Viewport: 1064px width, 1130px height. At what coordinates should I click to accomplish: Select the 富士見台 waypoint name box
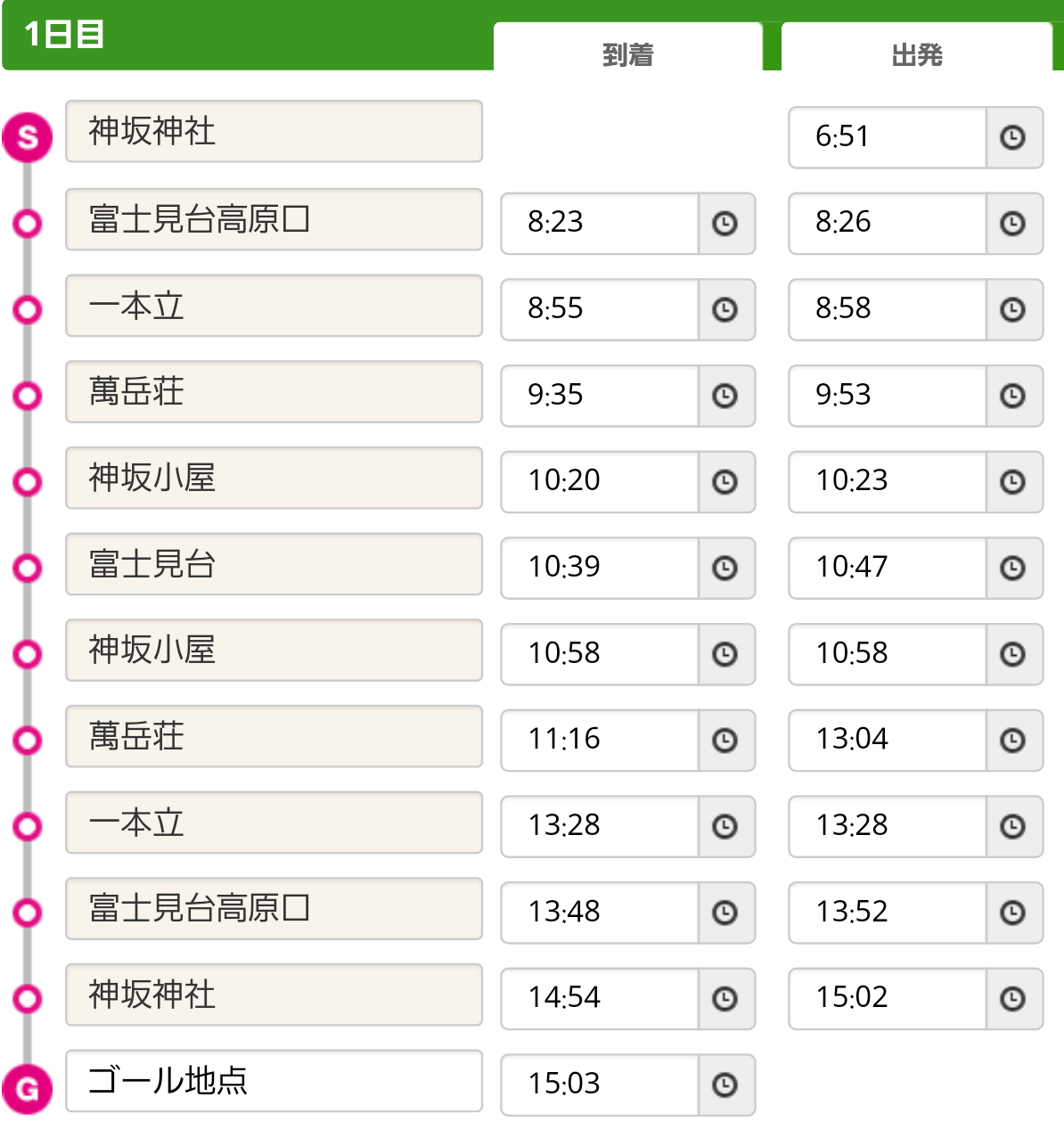(274, 564)
